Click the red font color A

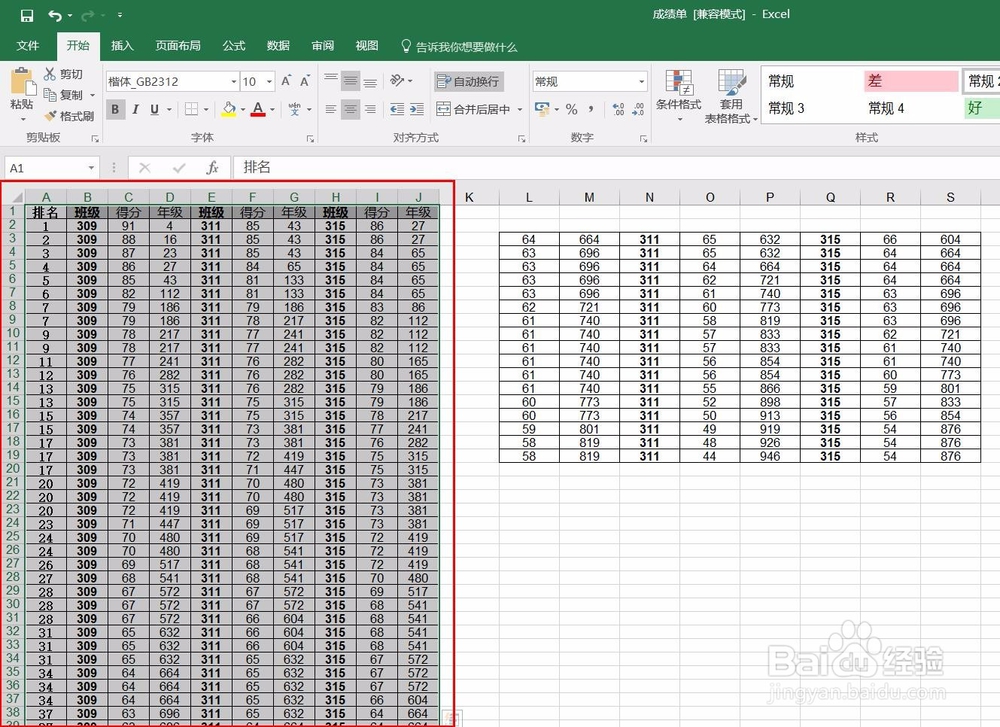[258, 109]
